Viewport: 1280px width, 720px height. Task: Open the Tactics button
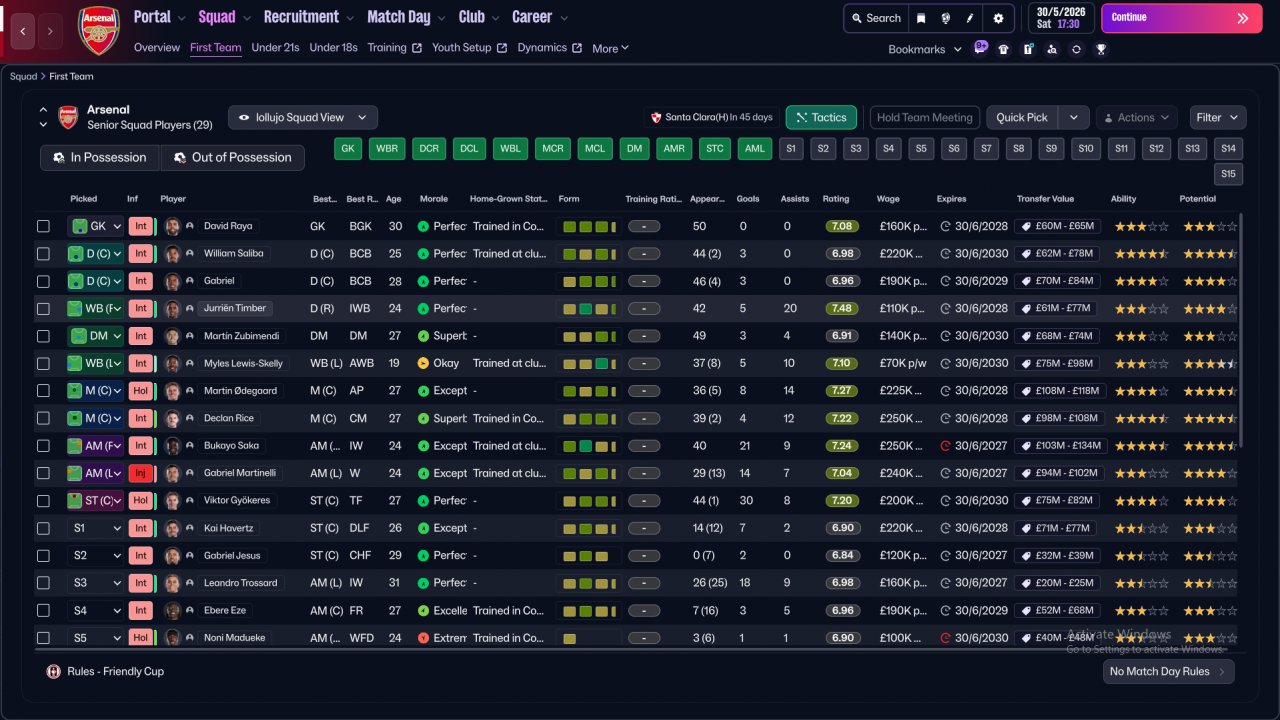pyautogui.click(x=821, y=117)
